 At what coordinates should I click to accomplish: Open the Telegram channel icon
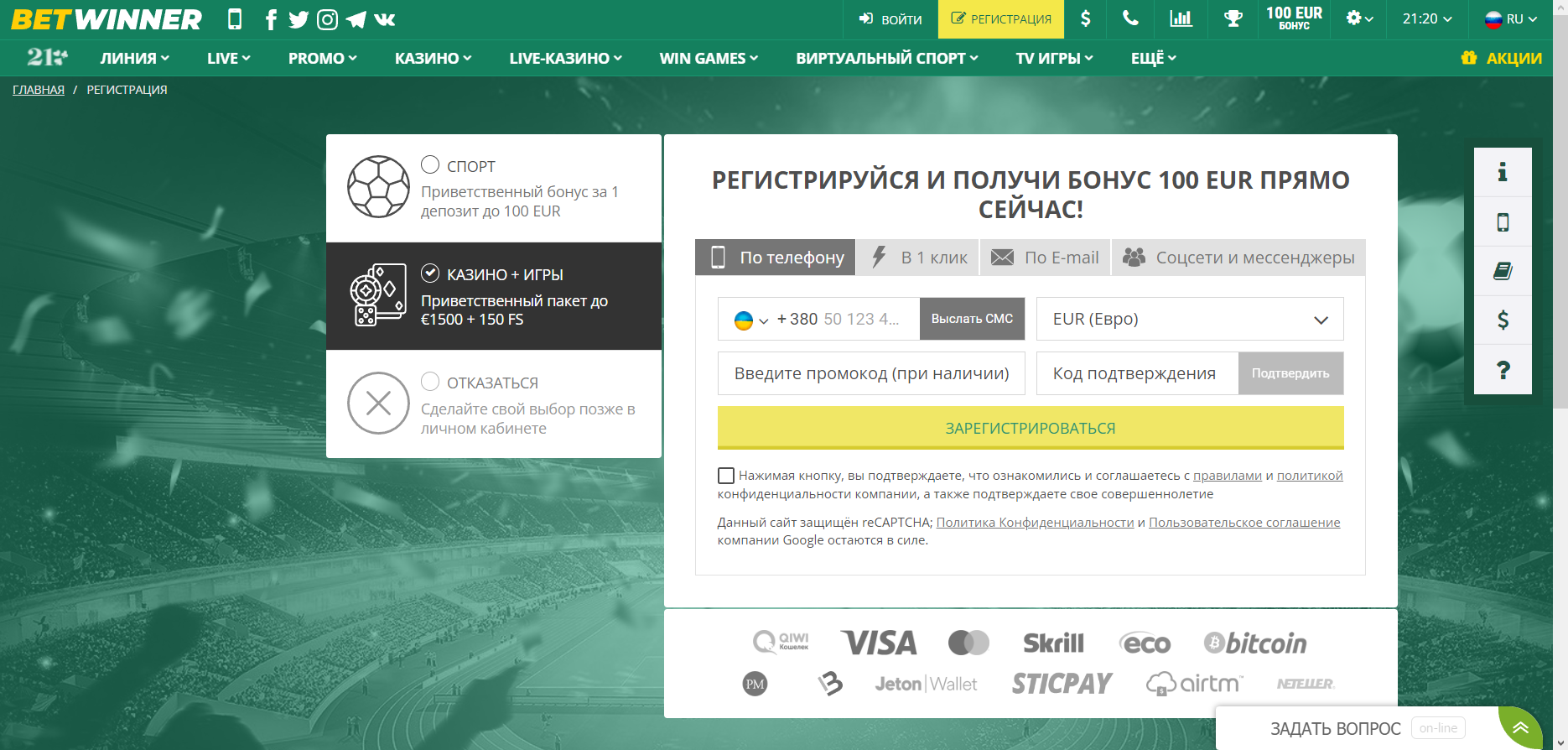(x=356, y=19)
